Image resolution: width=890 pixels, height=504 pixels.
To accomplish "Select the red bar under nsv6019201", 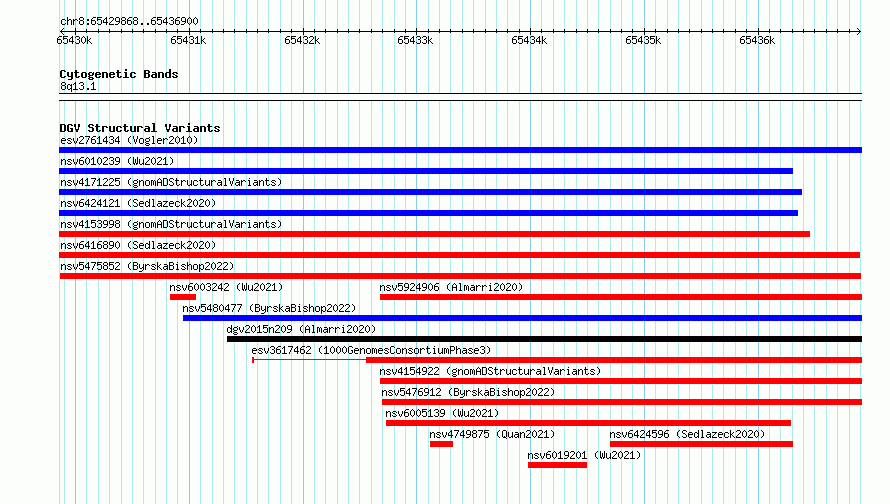I will pos(557,465).
